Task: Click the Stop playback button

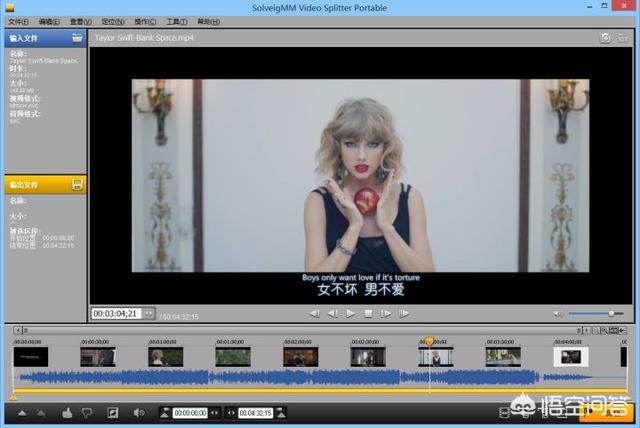Action: [x=368, y=313]
